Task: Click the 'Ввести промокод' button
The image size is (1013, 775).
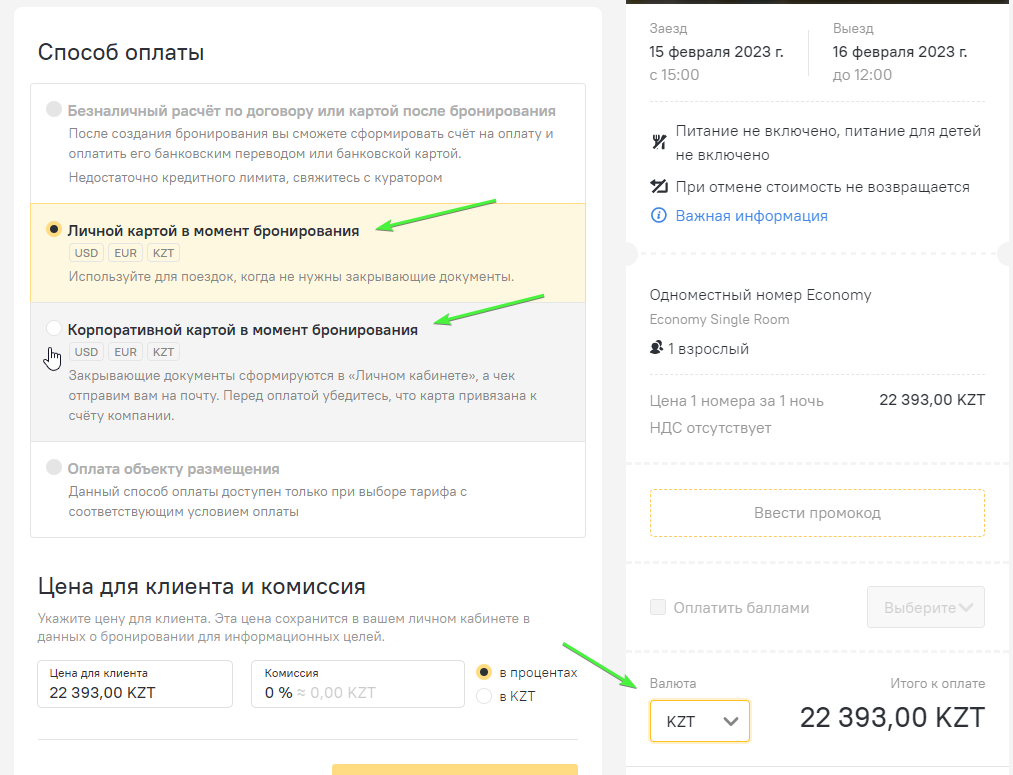Action: [817, 513]
